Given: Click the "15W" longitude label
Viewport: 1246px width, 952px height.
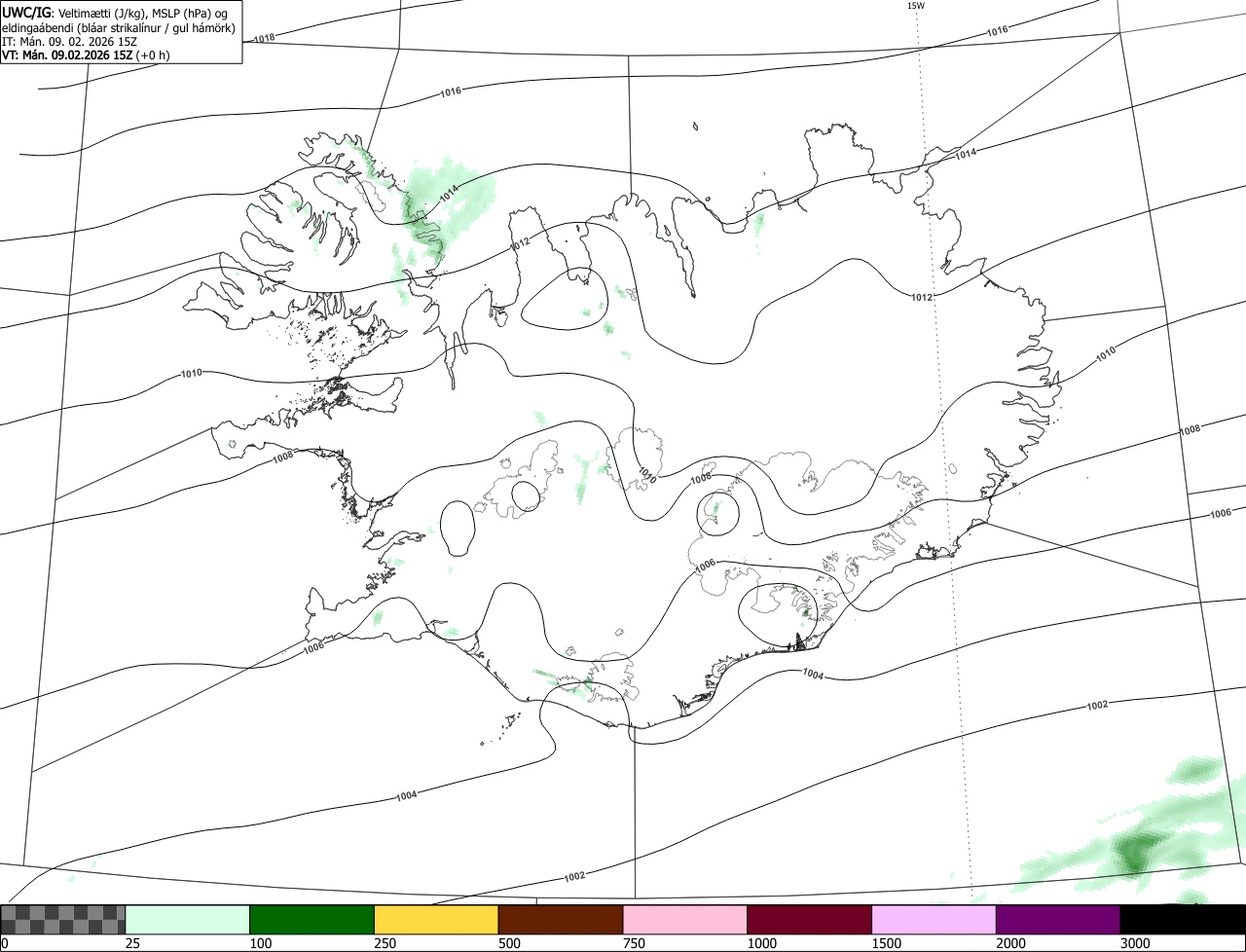Looking at the screenshot, I should [915, 6].
